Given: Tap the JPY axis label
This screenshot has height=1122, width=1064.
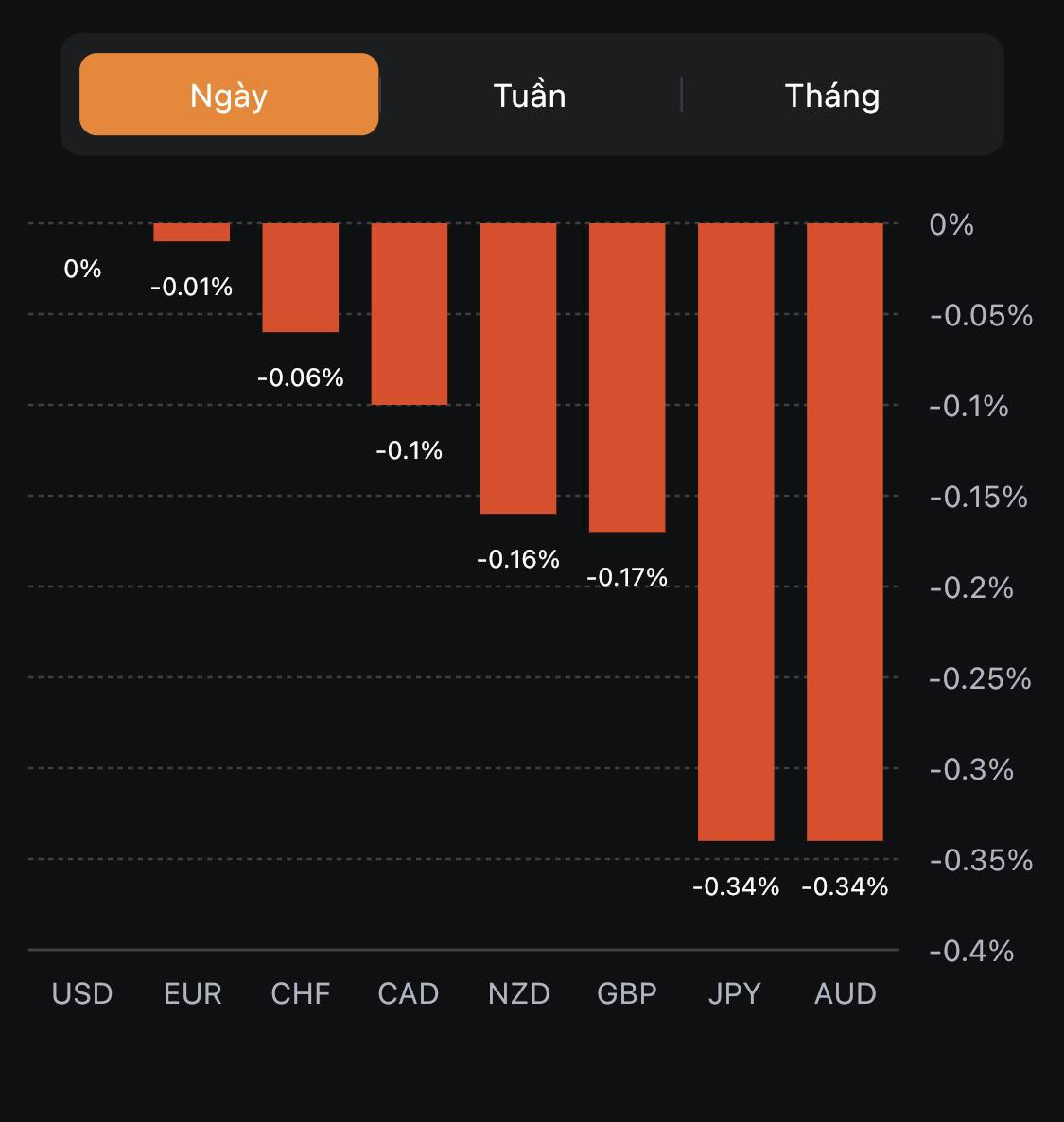Looking at the screenshot, I should (735, 993).
